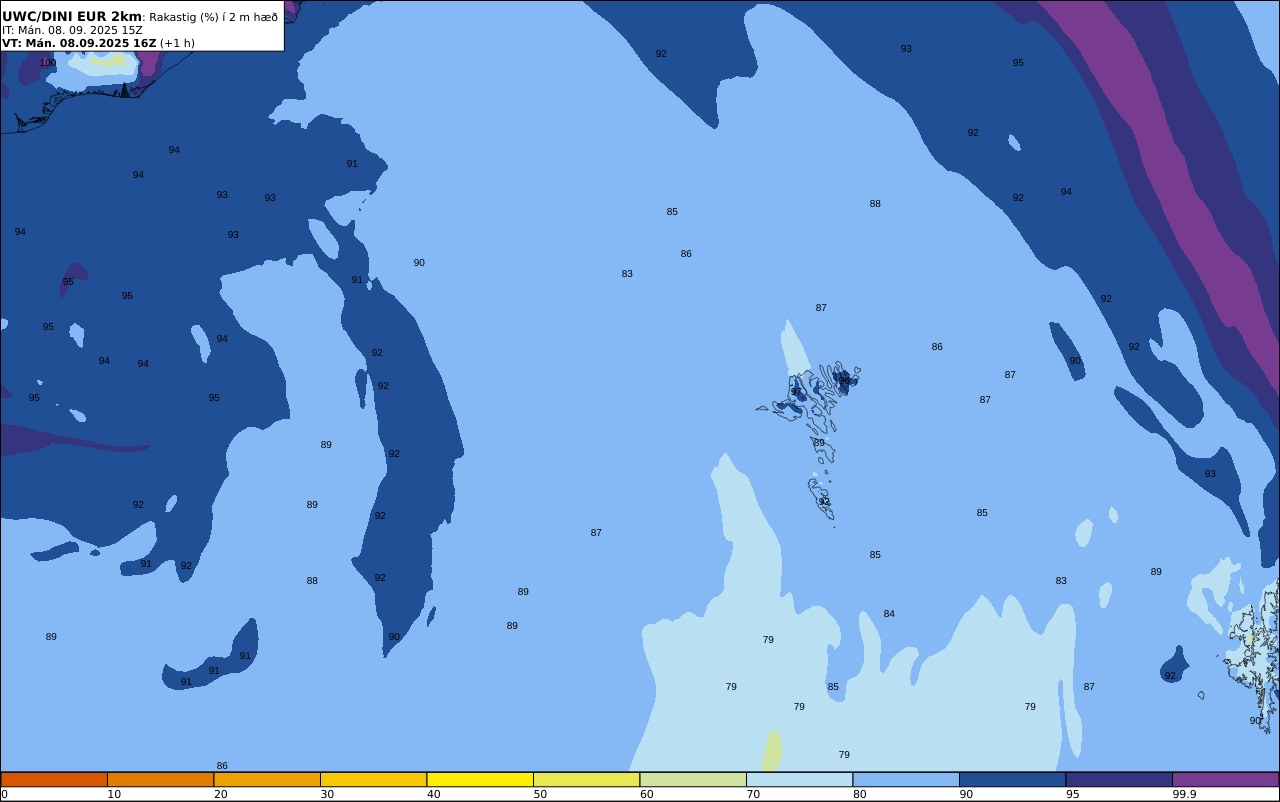Click the "70" tick label in the legend
1280x802 pixels.
(x=753, y=794)
